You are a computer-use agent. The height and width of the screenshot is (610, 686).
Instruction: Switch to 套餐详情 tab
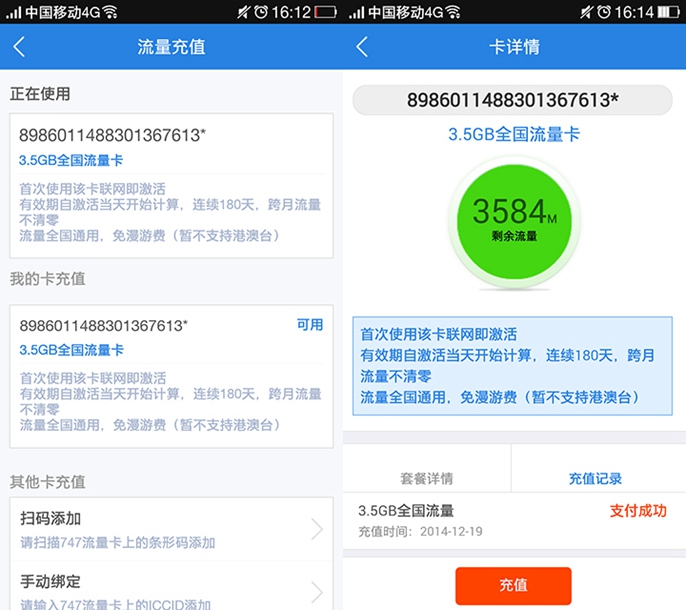click(x=427, y=478)
